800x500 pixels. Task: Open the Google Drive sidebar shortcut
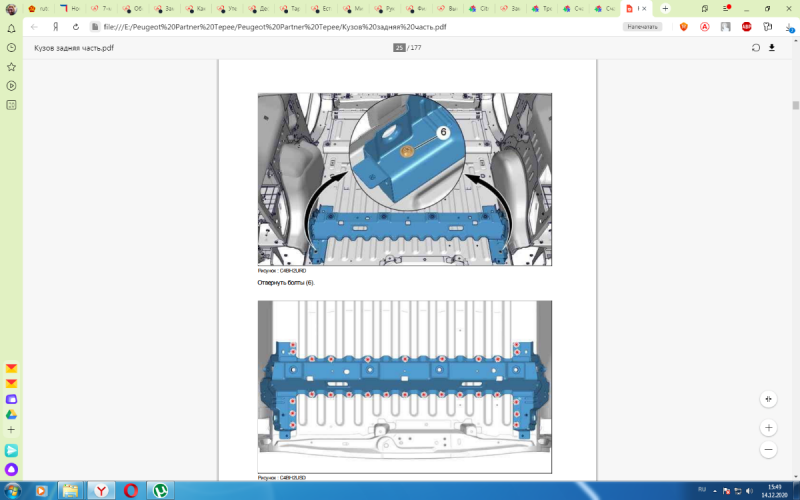click(11, 414)
